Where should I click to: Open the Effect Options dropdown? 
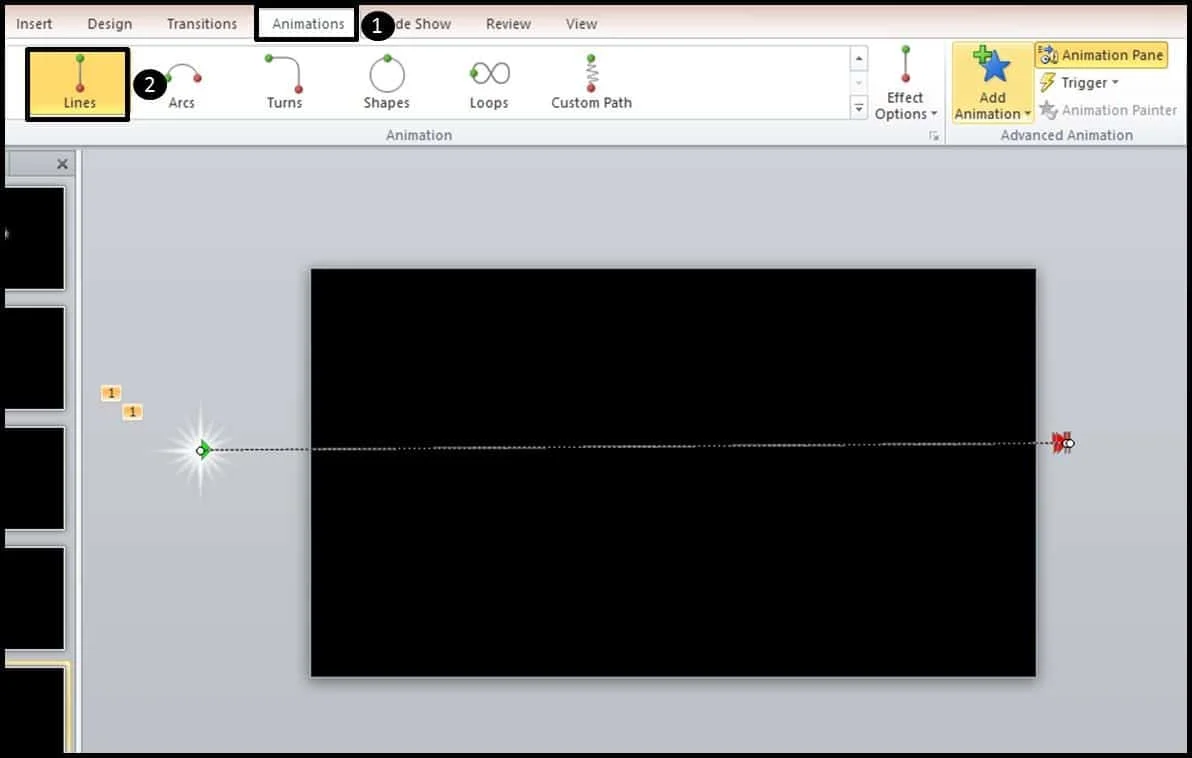pyautogui.click(x=905, y=84)
